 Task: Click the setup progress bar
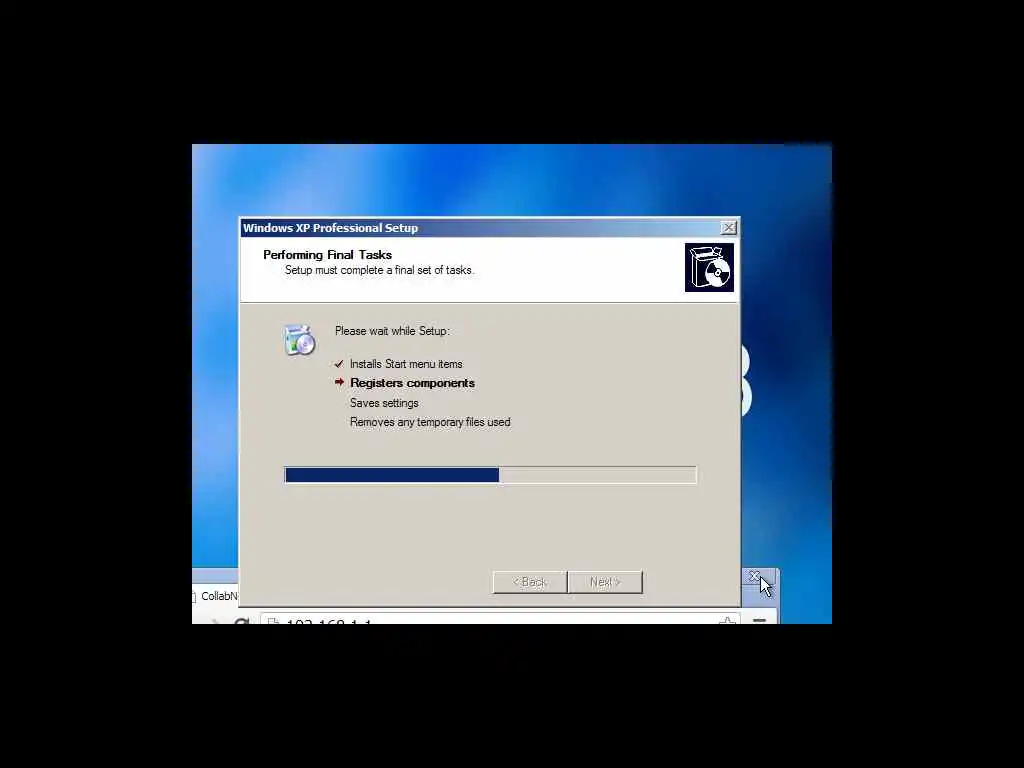point(490,475)
